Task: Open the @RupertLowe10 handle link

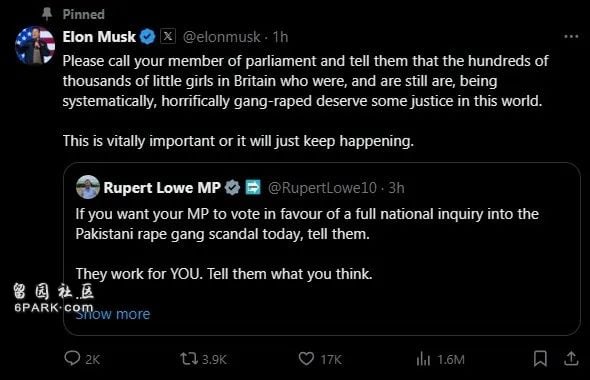Action: pos(322,188)
